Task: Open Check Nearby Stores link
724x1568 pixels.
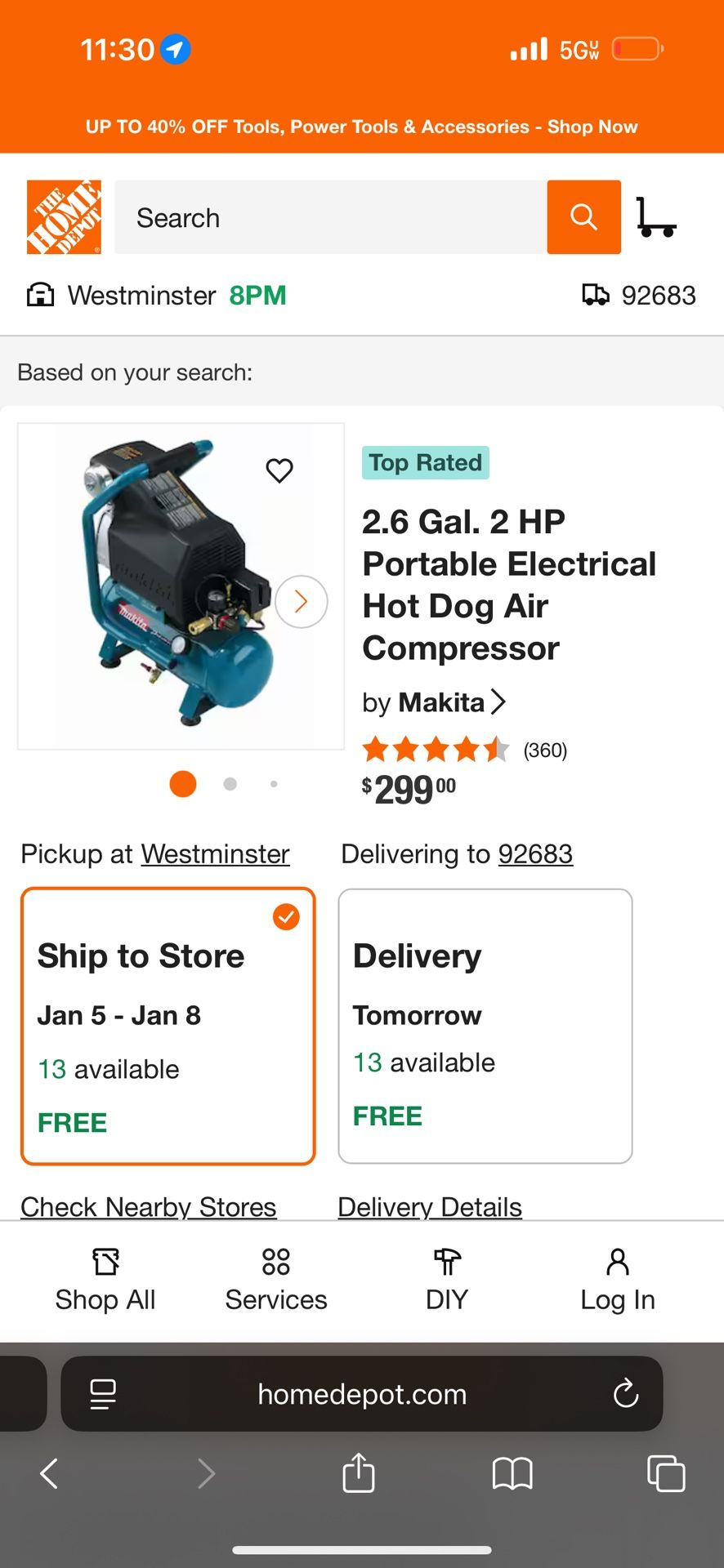Action: coord(149,1206)
